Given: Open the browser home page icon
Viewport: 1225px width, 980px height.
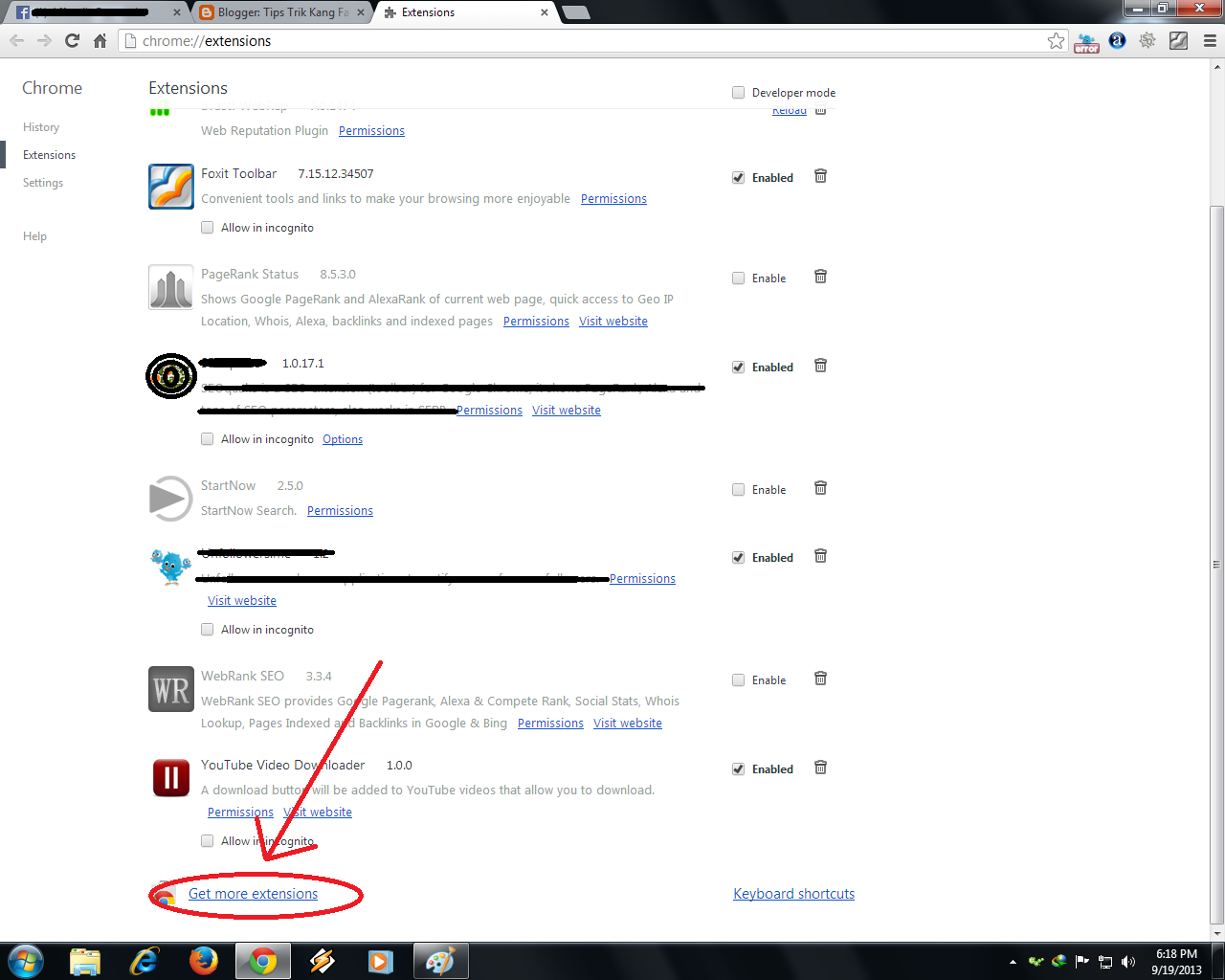Looking at the screenshot, I should click(x=100, y=40).
